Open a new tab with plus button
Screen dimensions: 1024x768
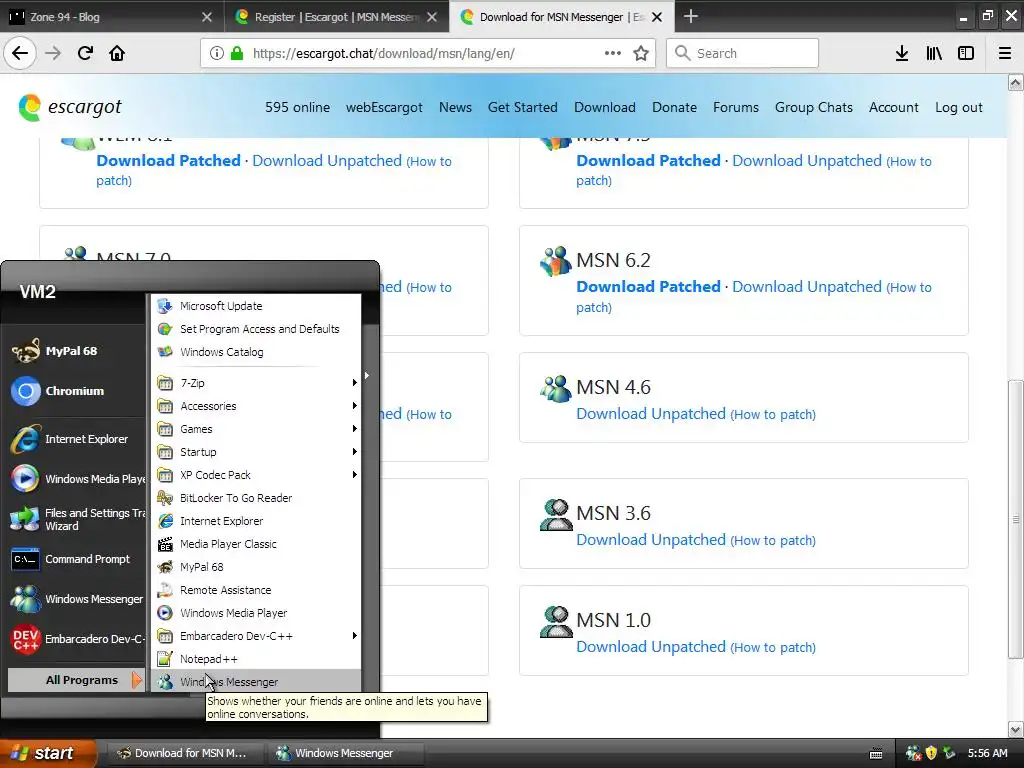690,16
